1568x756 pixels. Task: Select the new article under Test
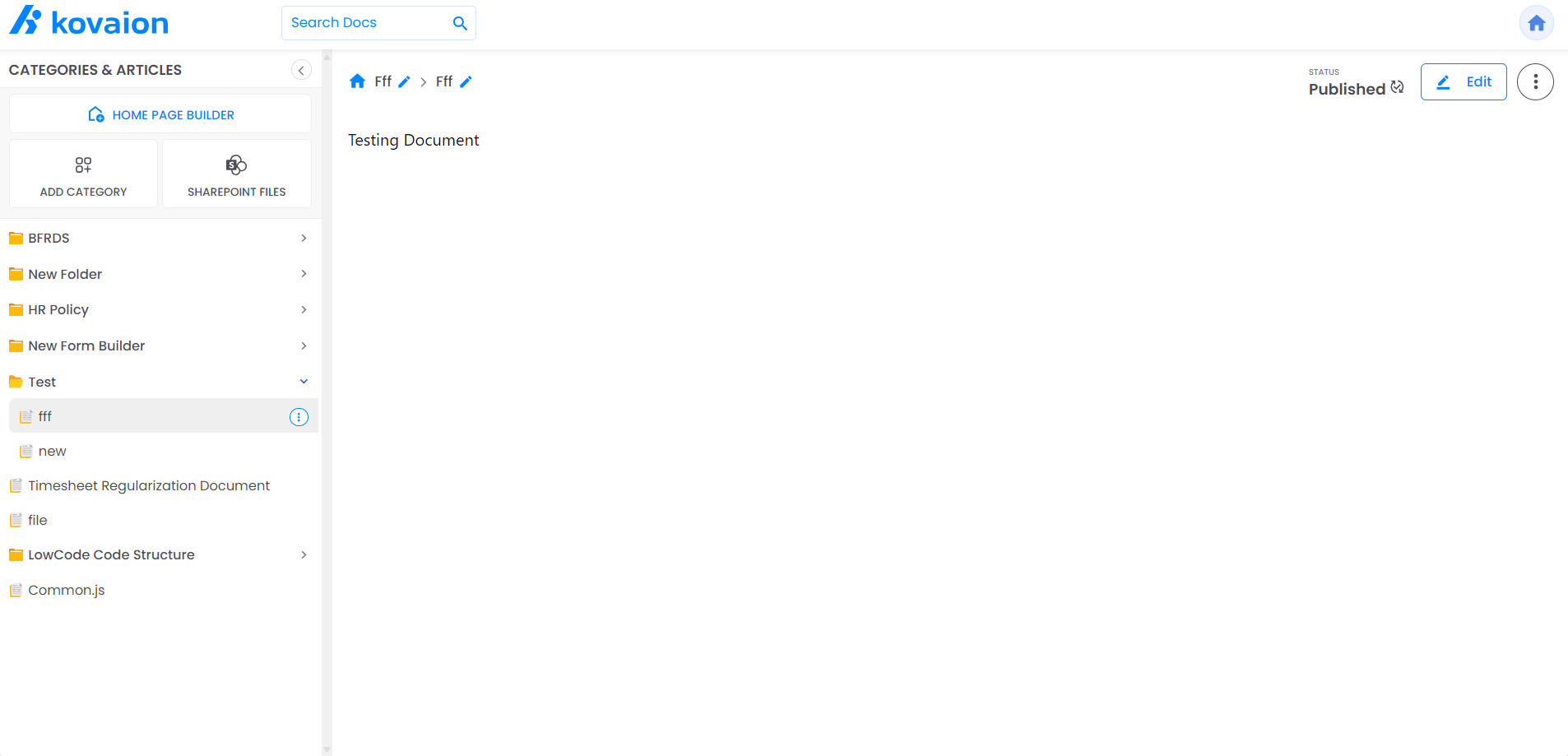52,452
